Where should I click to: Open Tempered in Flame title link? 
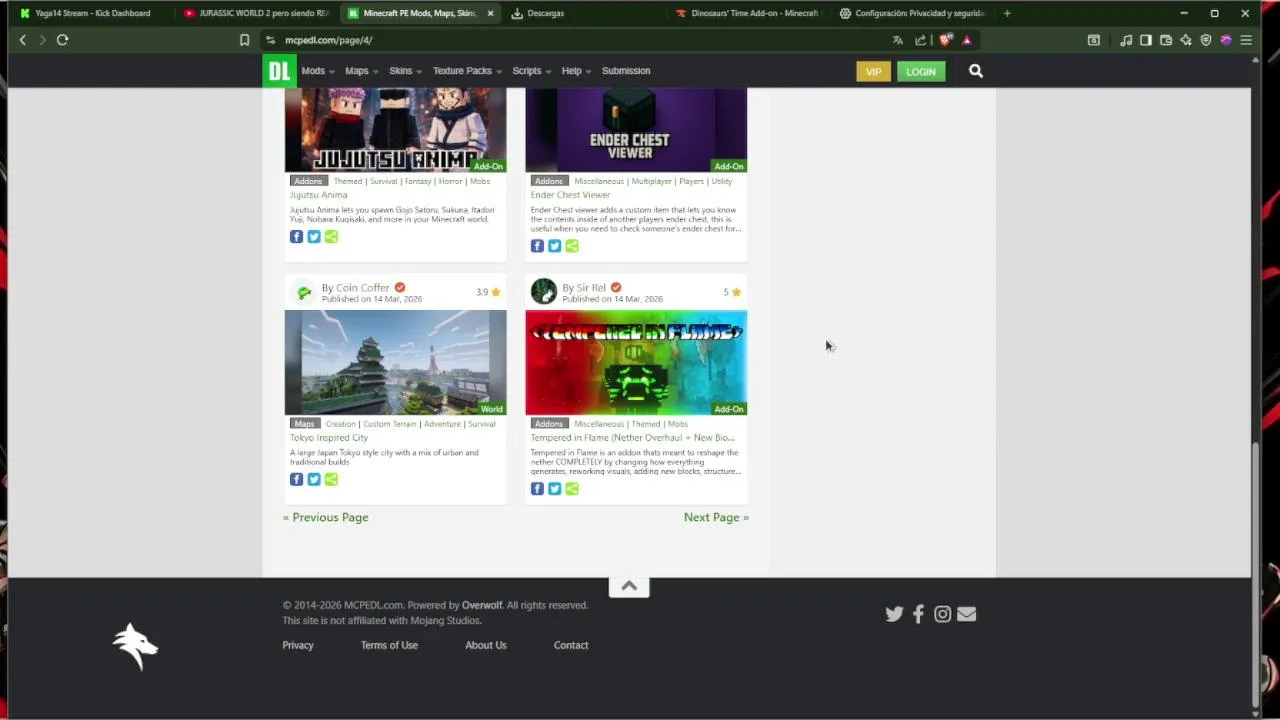(632, 438)
